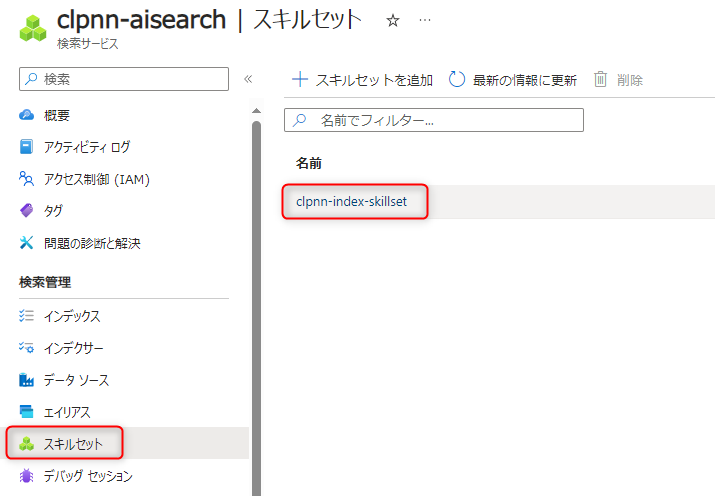This screenshot has width=715, height=496.
Task: Click the データ ソース icon
Action: pos(27,380)
